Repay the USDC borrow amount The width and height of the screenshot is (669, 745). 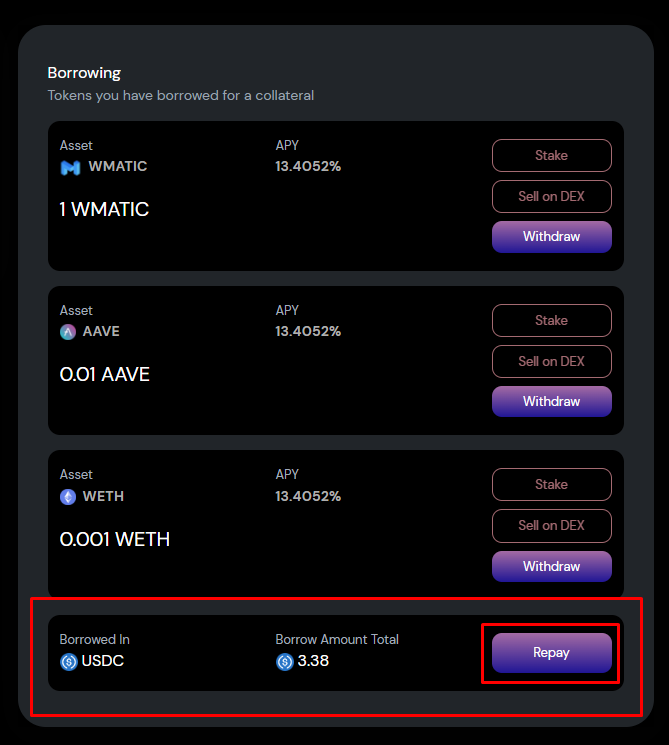552,652
